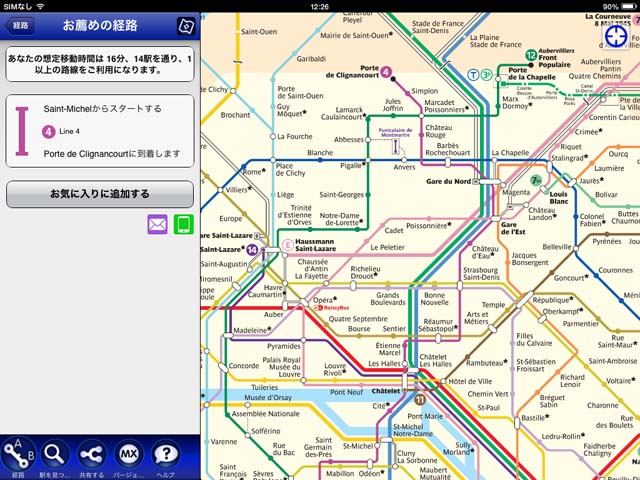Tap the Gare de l'Est station label
The height and width of the screenshot is (480, 640).
[513, 228]
